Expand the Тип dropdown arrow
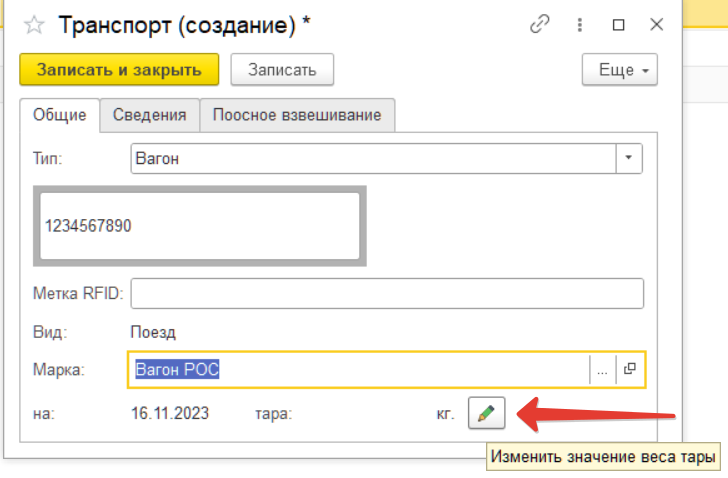This screenshot has height=478, width=728. pyautogui.click(x=628, y=159)
